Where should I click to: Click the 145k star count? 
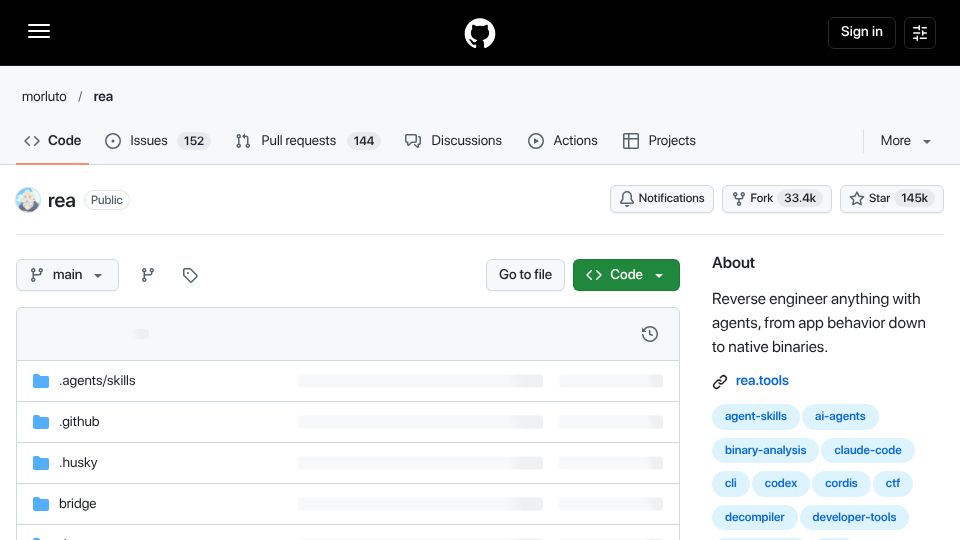tap(914, 198)
